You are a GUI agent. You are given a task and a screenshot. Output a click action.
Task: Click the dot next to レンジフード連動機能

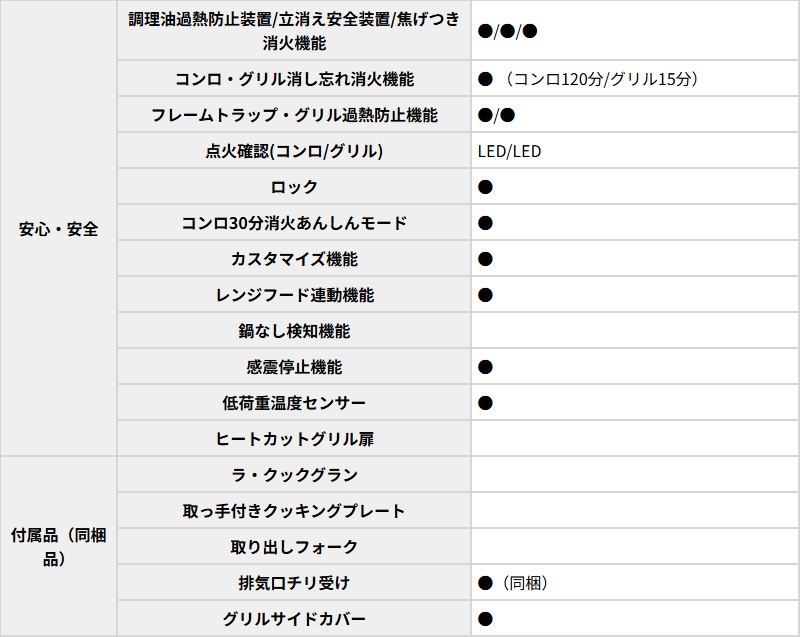tap(486, 295)
